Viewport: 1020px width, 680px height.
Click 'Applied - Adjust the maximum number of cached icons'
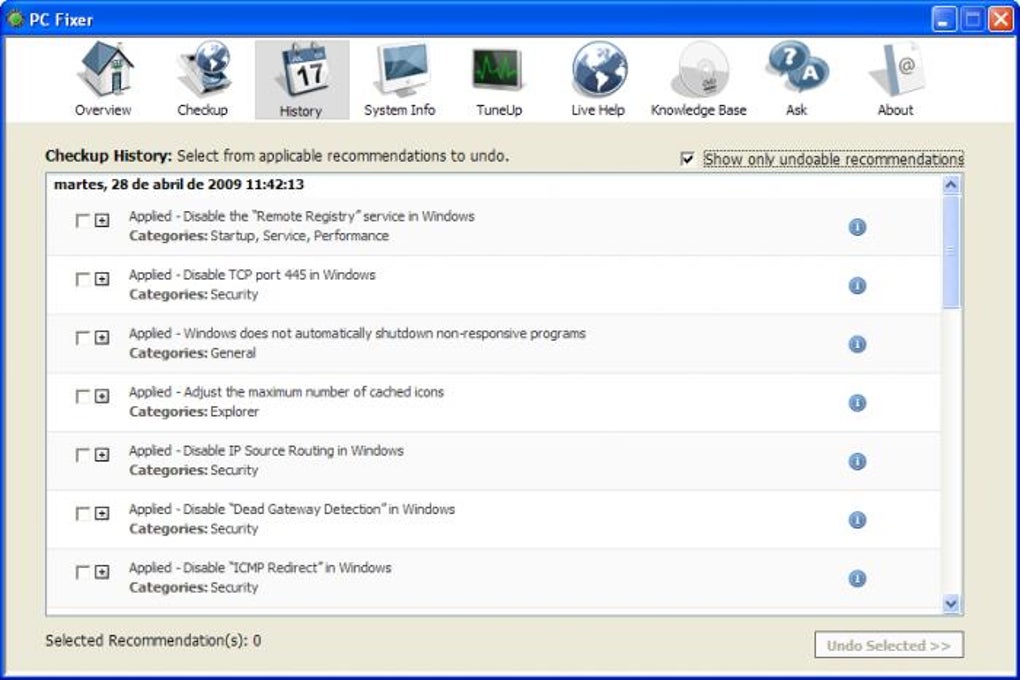[286, 392]
